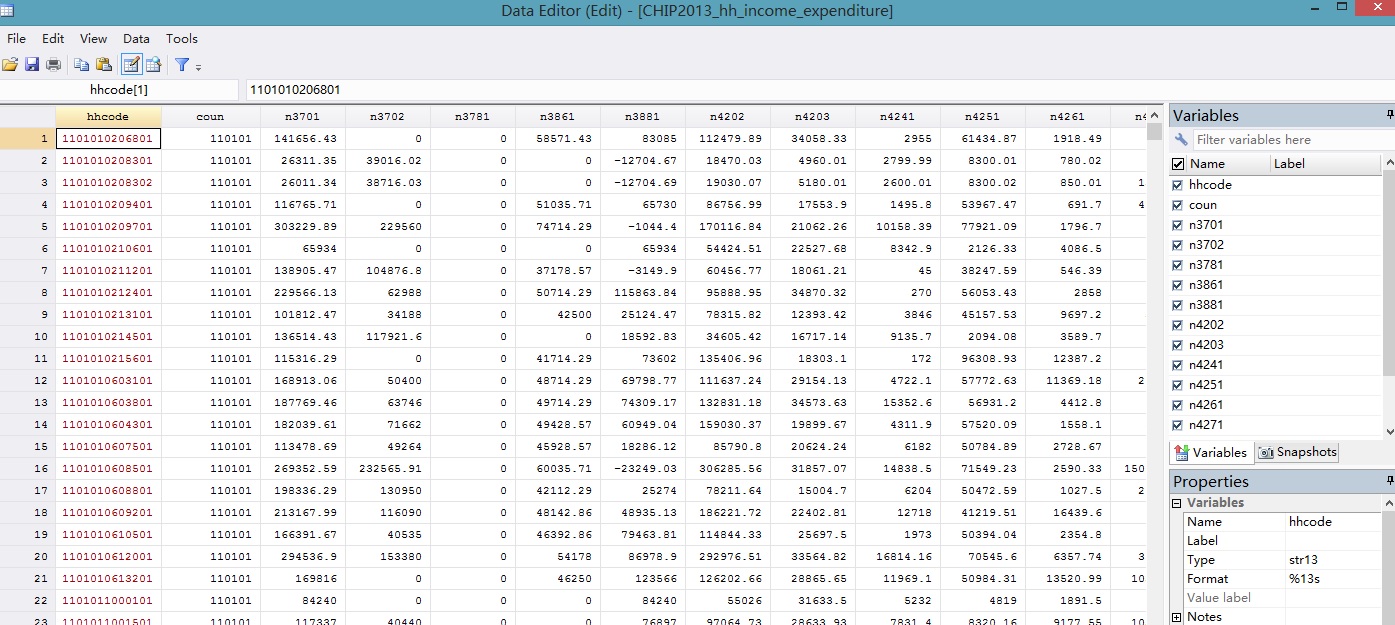The width and height of the screenshot is (1395, 625).
Task: Sort by the Name column header in Variables
Action: [1227, 164]
